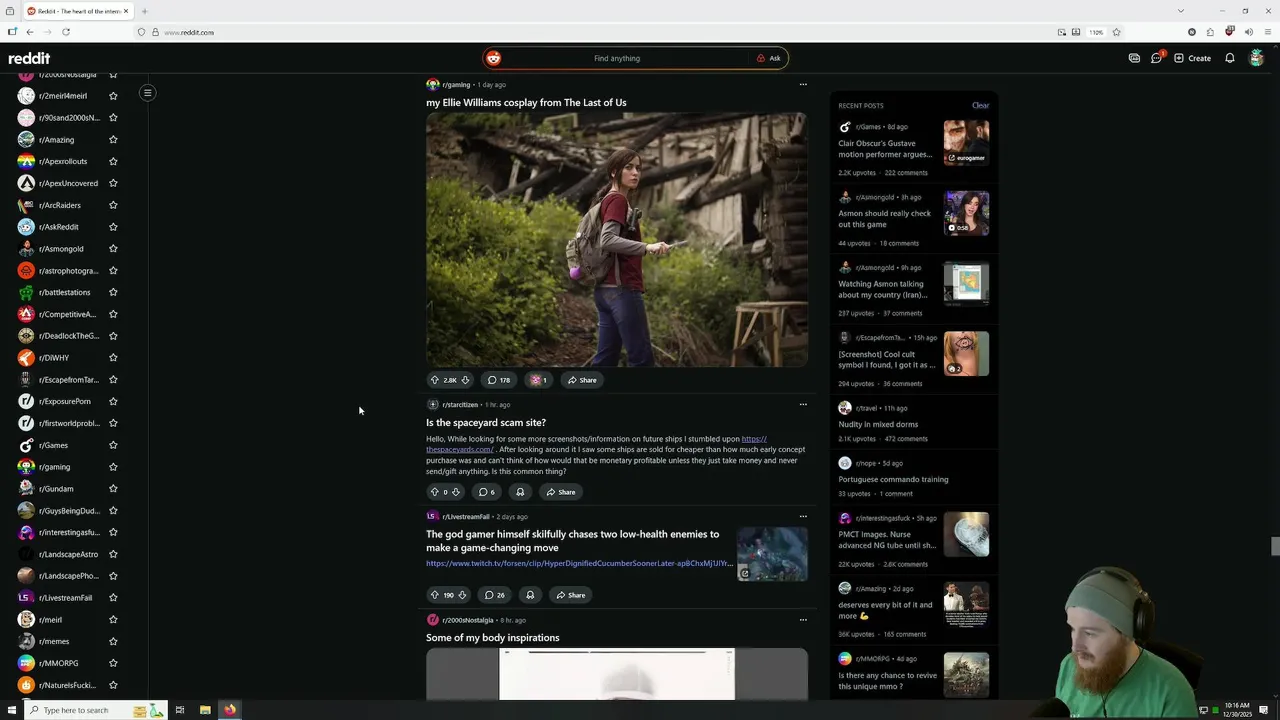Upvote the god gamer LivestreamFail post
Image resolution: width=1280 pixels, height=720 pixels.
435,595
